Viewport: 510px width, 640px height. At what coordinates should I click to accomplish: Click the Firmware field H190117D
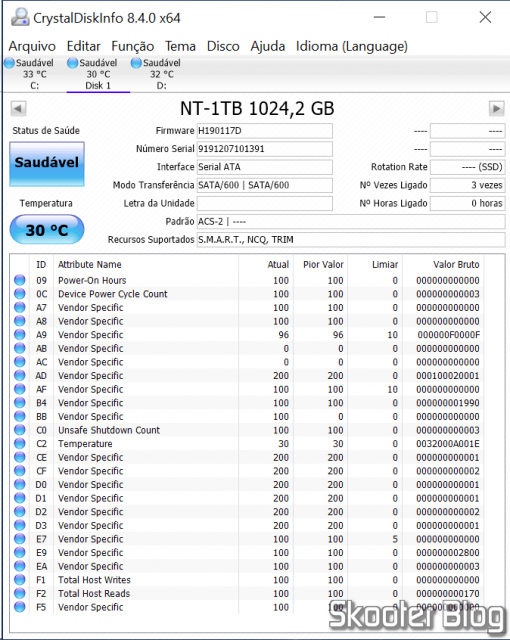264,131
